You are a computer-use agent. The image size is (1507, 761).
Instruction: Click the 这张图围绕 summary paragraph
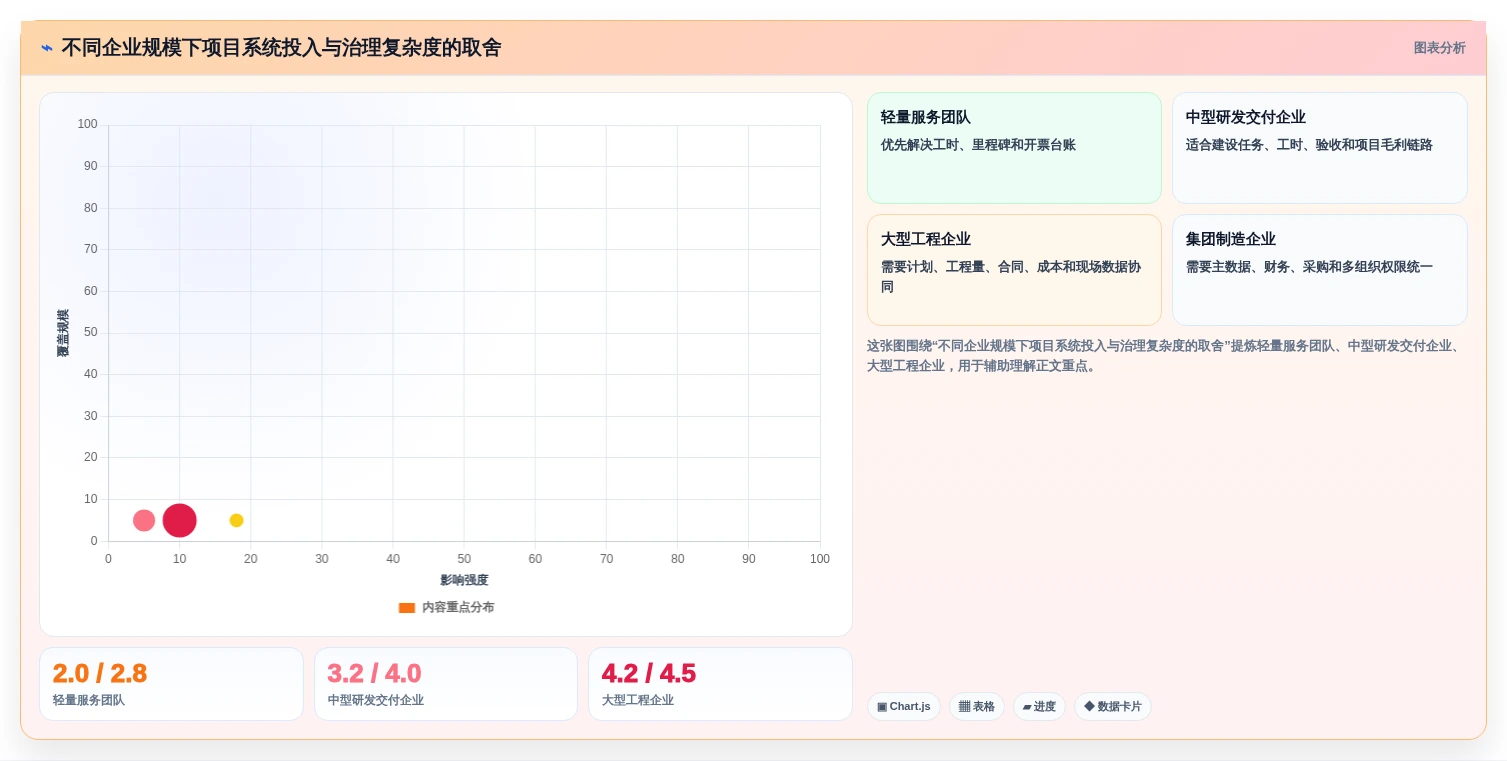pos(1166,356)
